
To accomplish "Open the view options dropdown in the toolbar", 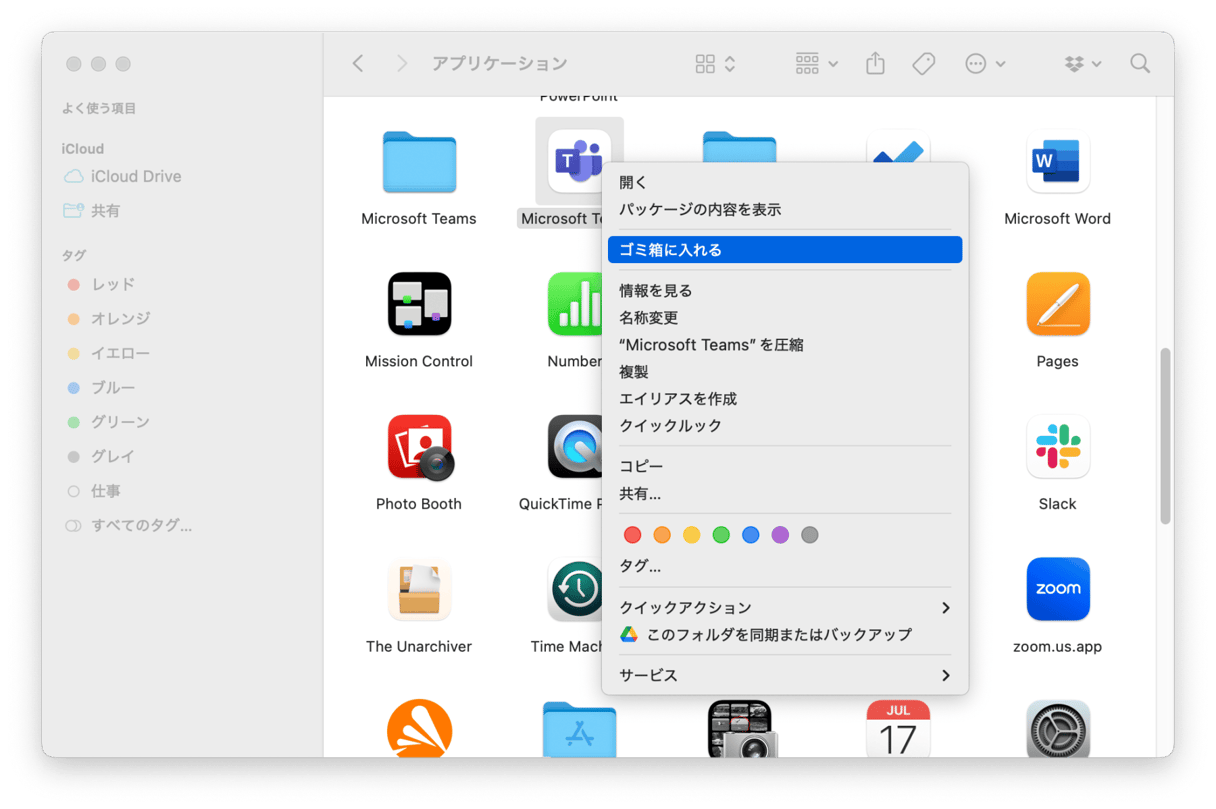I will [712, 63].
